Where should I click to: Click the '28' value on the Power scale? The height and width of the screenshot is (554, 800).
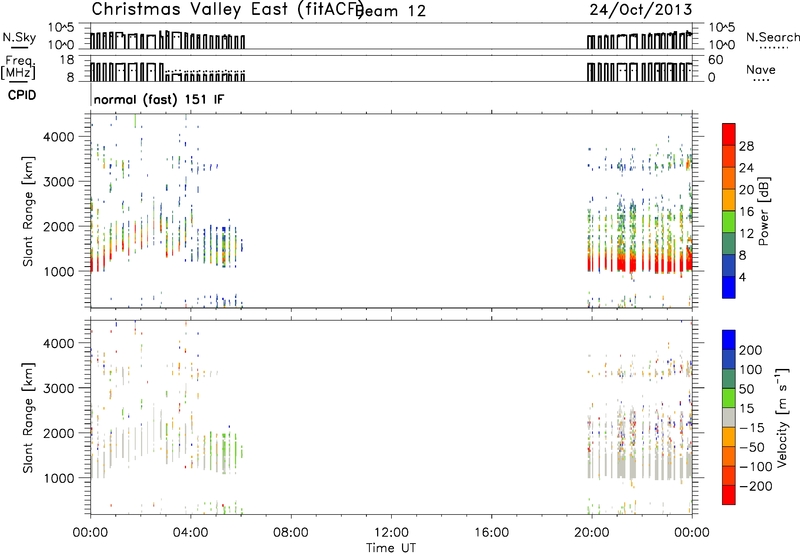(746, 146)
